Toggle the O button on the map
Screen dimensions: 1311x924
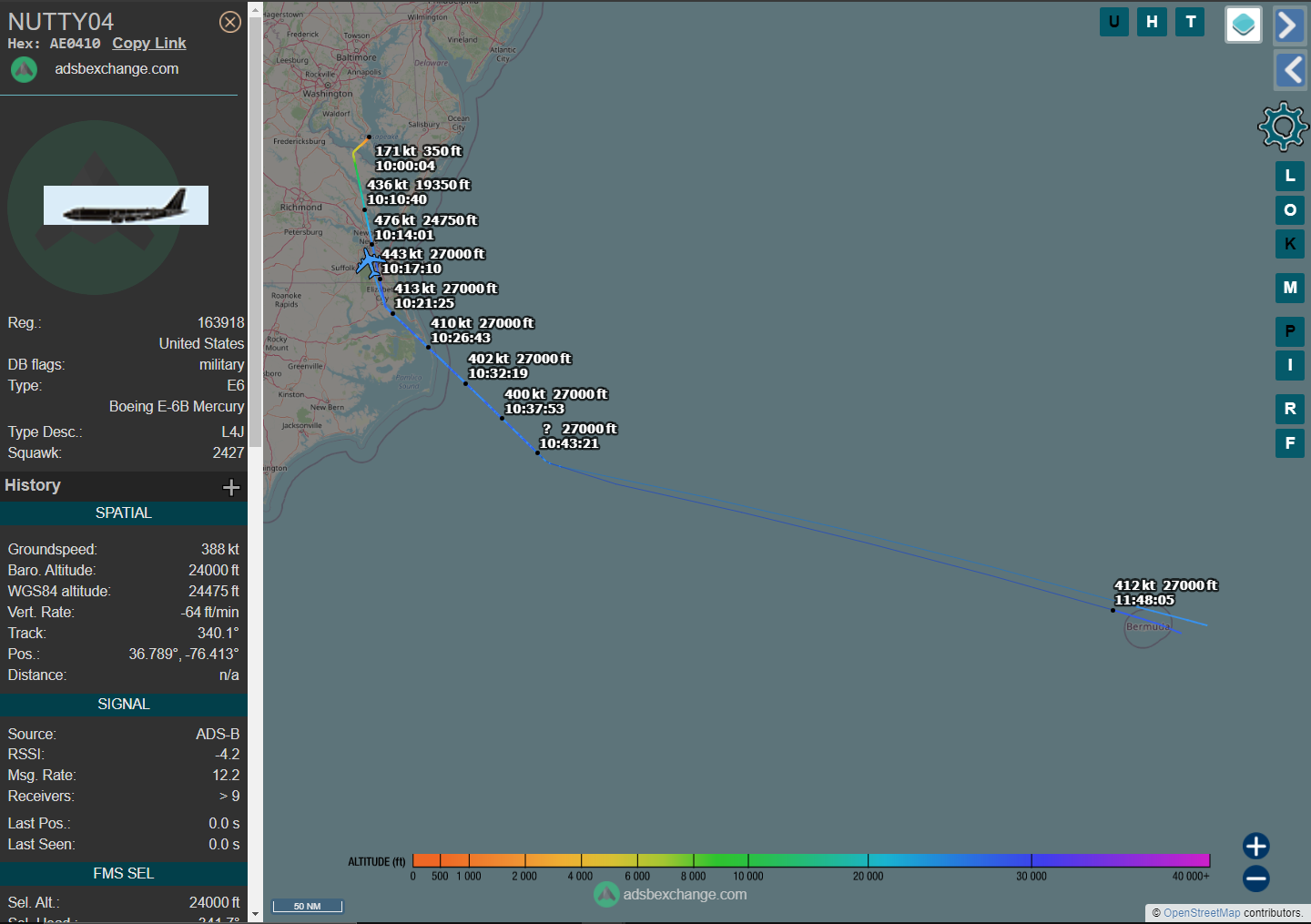[x=1290, y=210]
